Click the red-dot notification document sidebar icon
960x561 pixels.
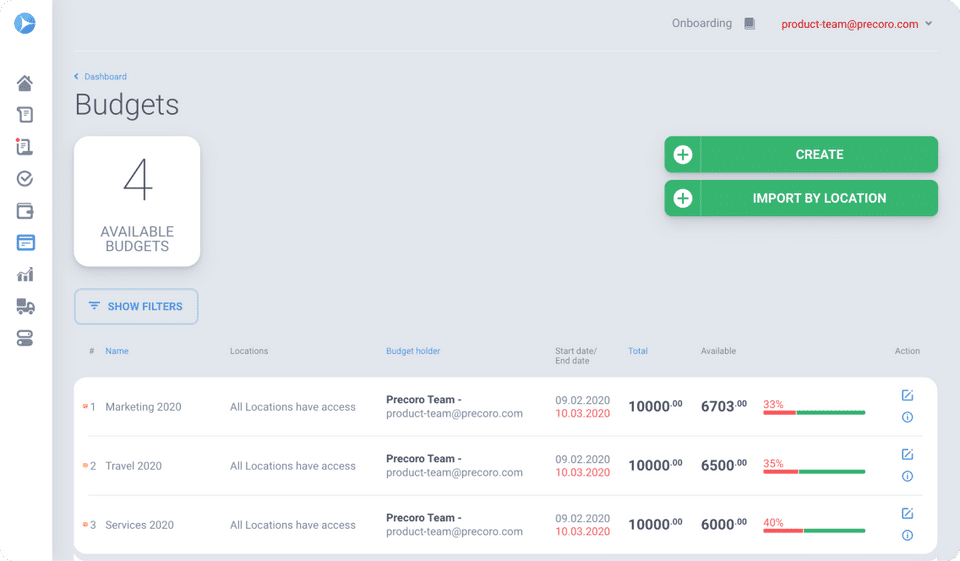click(x=25, y=147)
